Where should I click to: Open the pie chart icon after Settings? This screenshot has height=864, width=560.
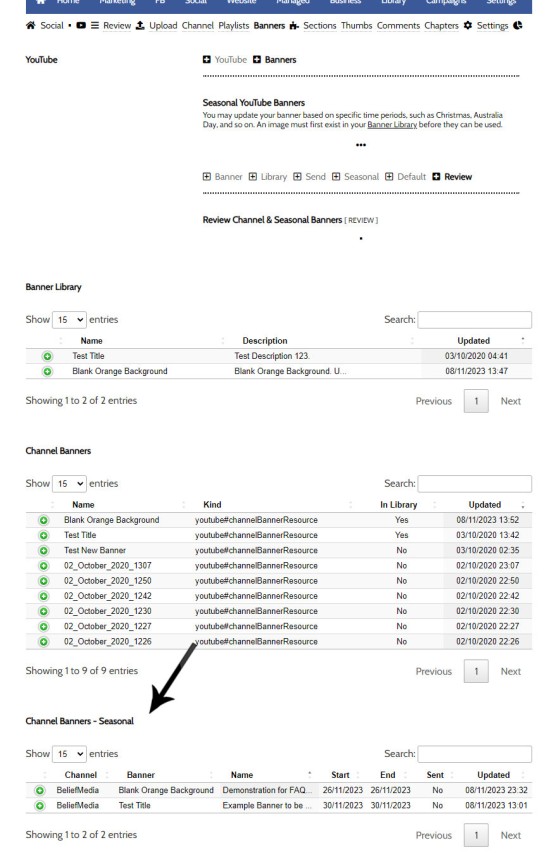click(518, 25)
